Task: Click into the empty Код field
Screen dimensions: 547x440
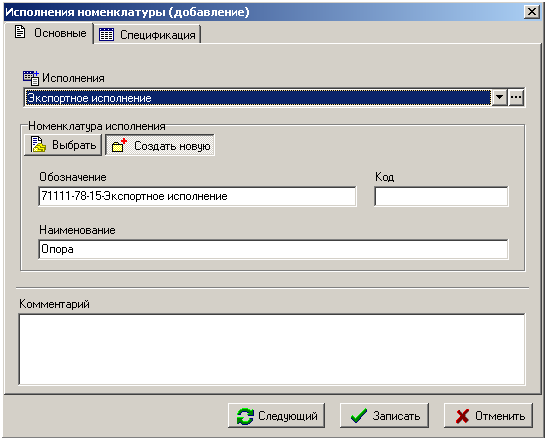Action: (441, 196)
